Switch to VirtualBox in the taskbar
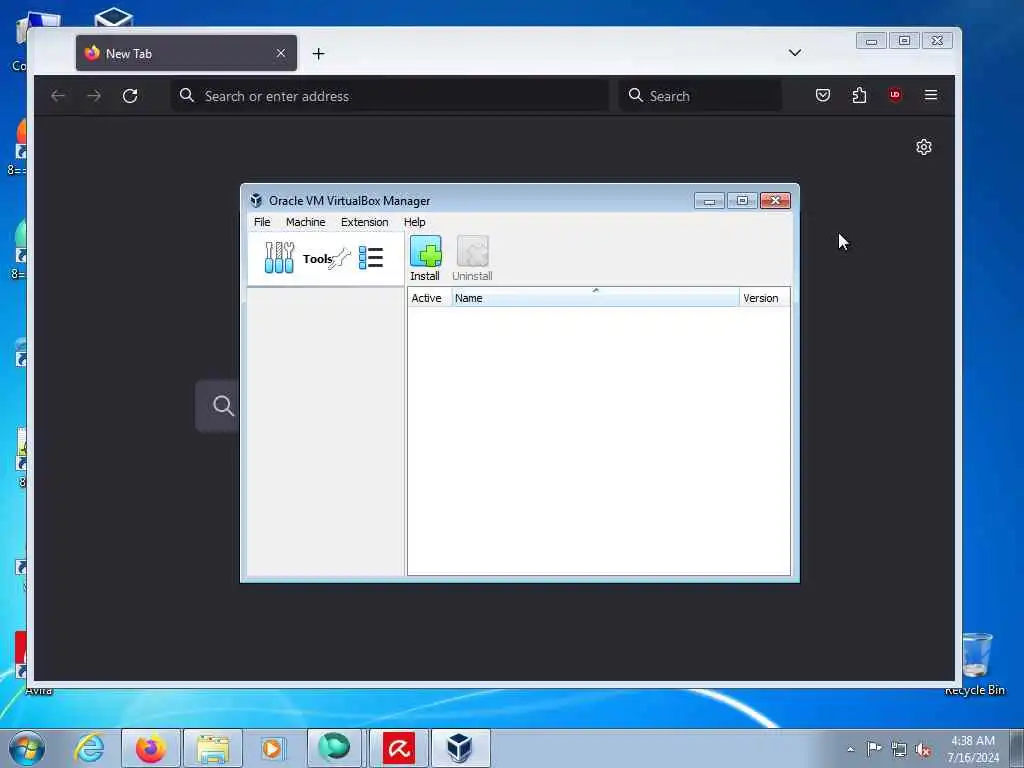The width and height of the screenshot is (1024, 768). pos(460,748)
